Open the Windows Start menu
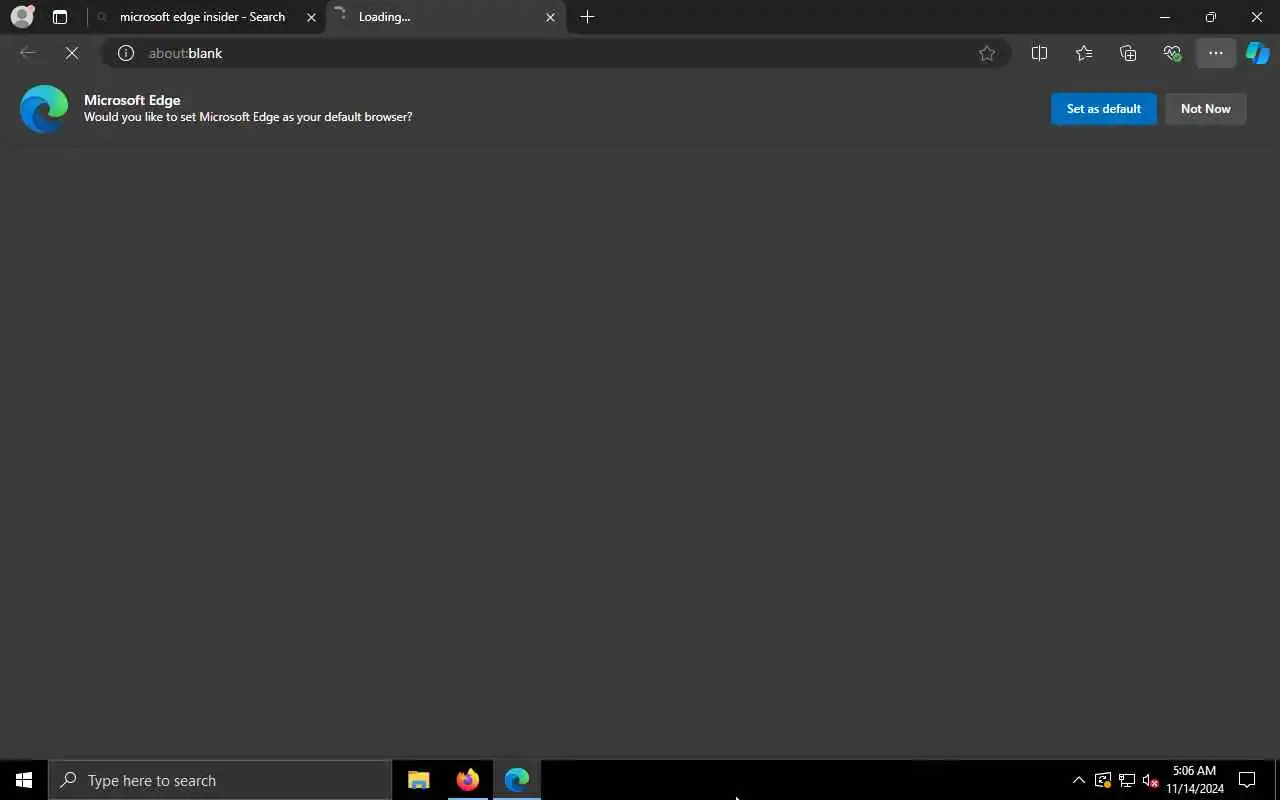 tap(24, 780)
